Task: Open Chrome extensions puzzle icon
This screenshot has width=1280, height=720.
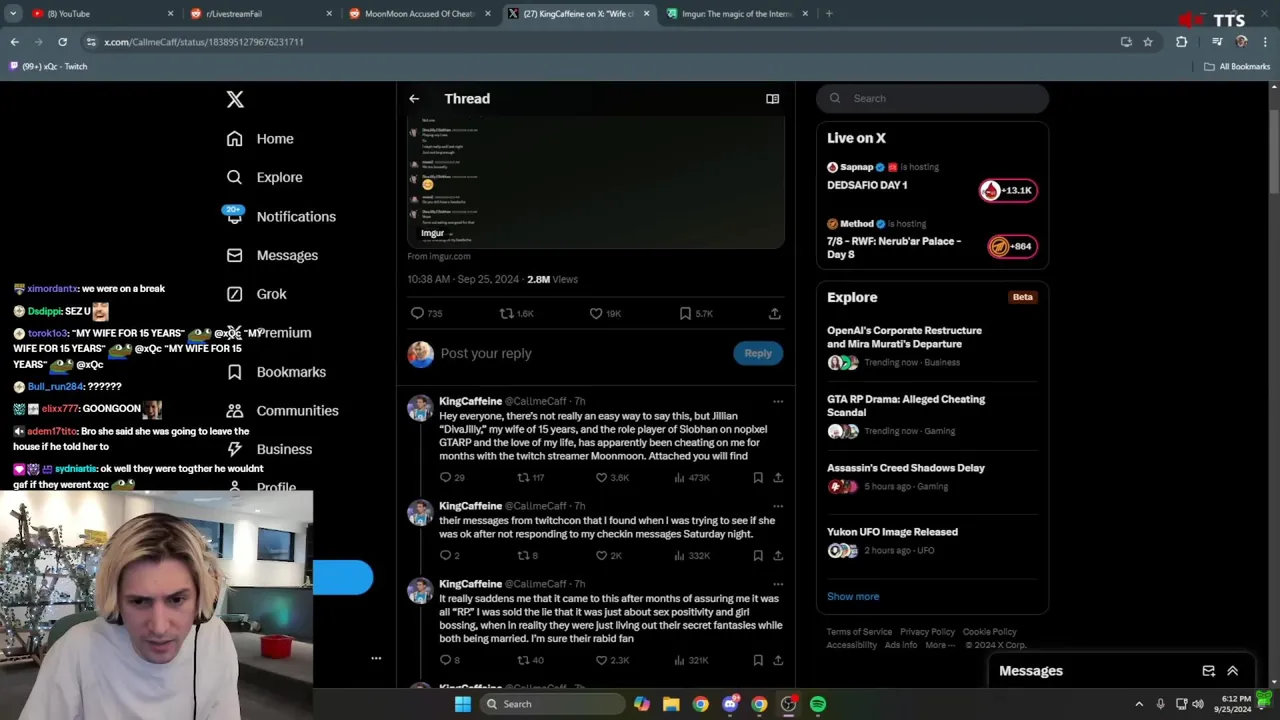Action: 1182,42
